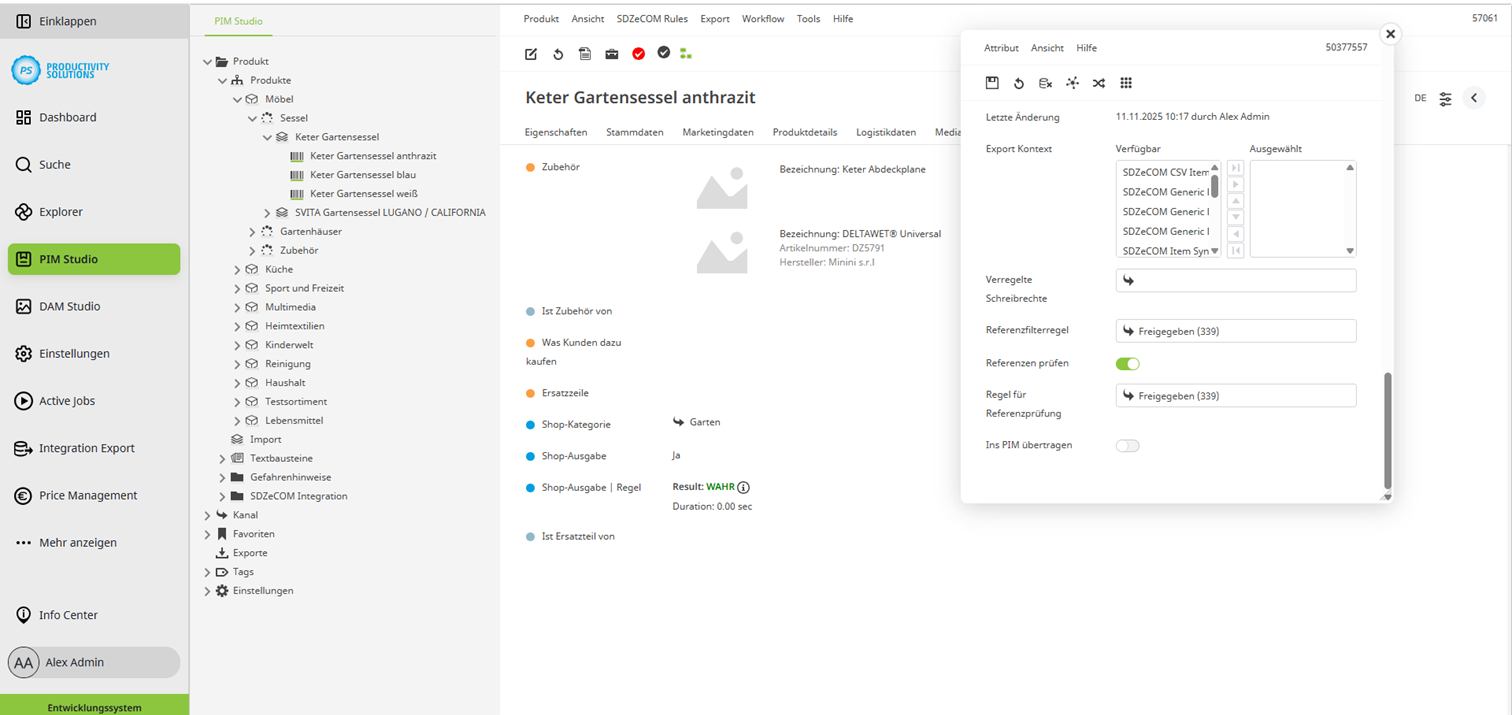The width and height of the screenshot is (1512, 715).
Task: Open the grid dots icon in attribute panel
Action: pyautogui.click(x=1126, y=83)
